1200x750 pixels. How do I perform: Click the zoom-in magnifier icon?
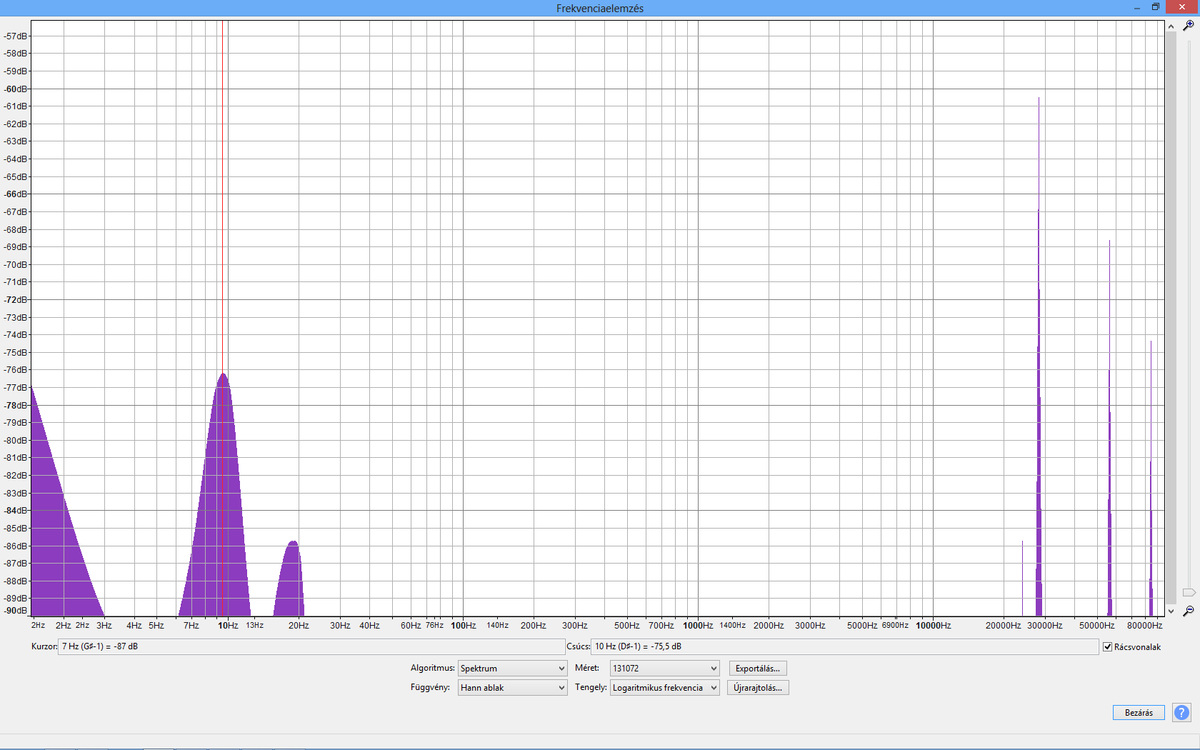click(x=1188, y=26)
